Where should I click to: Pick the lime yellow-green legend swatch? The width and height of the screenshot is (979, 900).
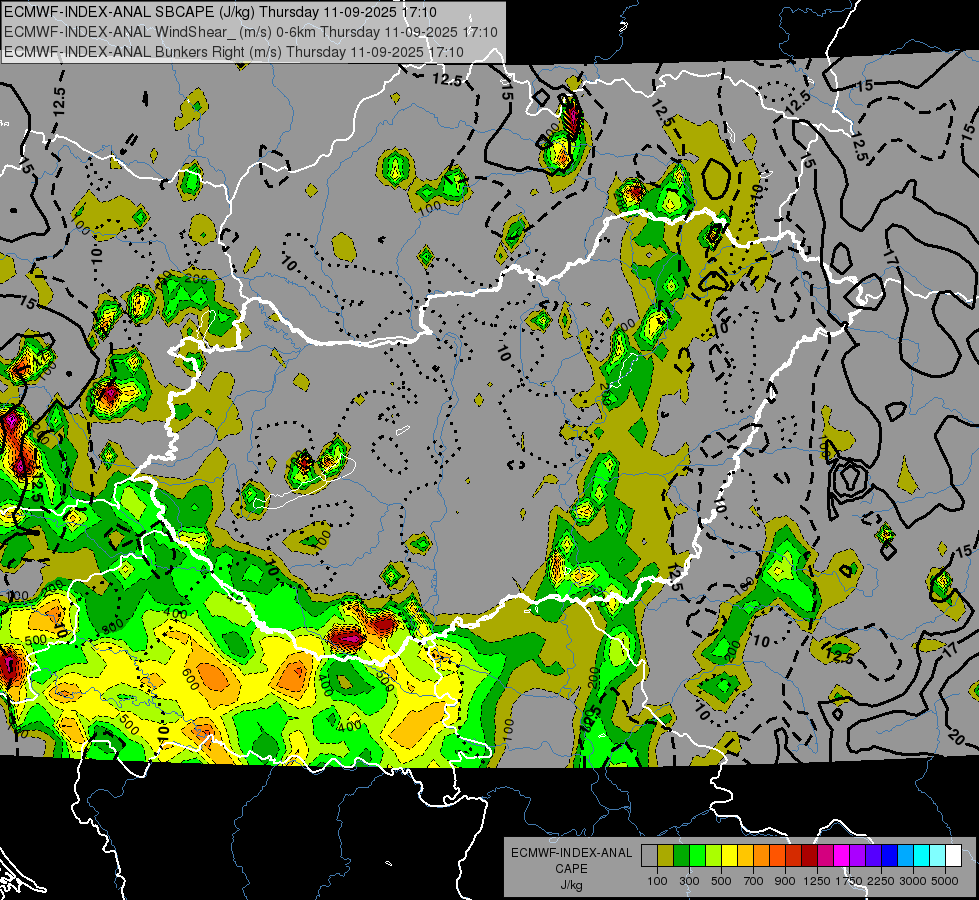coord(714,855)
